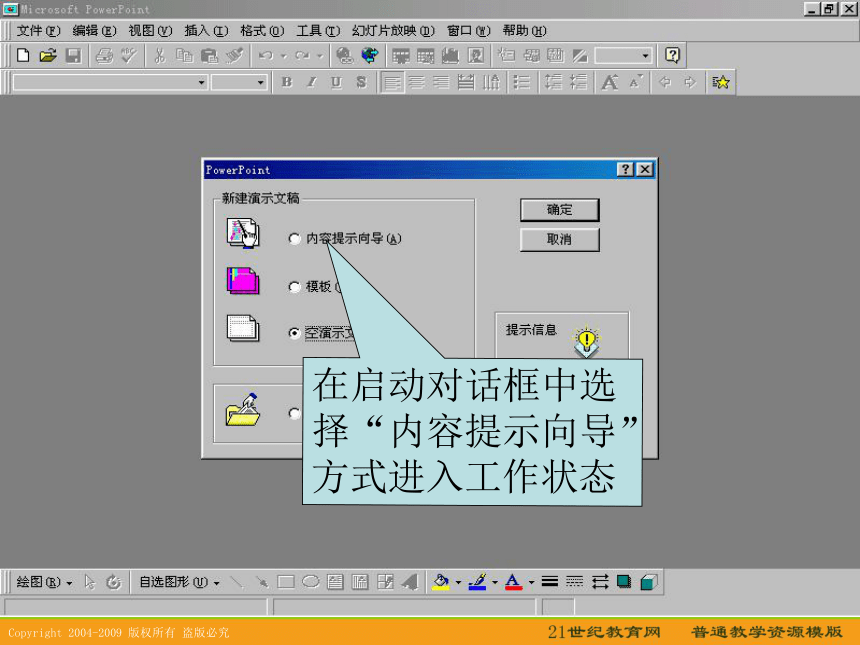
Task: Select the Oval drawing tool
Action: point(310,582)
